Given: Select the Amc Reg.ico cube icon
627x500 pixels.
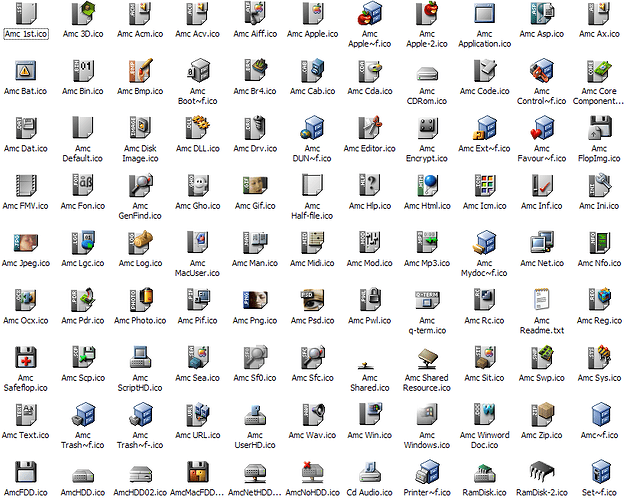Looking at the screenshot, I should 599,300.
